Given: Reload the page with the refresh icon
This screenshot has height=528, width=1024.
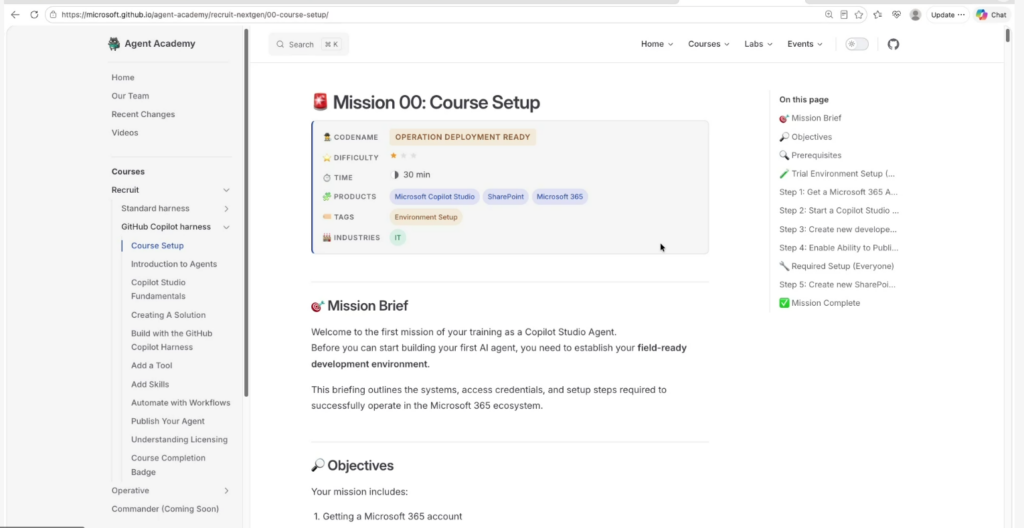Looking at the screenshot, I should (x=34, y=14).
